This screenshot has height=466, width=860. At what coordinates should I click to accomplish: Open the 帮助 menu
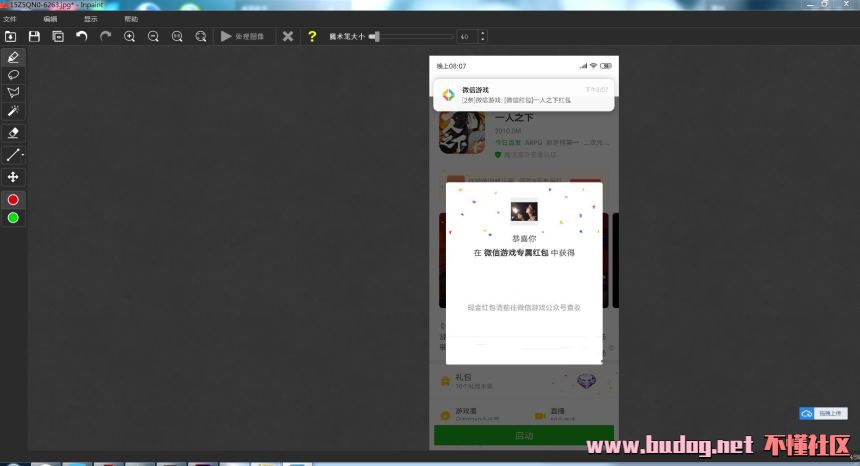coord(131,19)
